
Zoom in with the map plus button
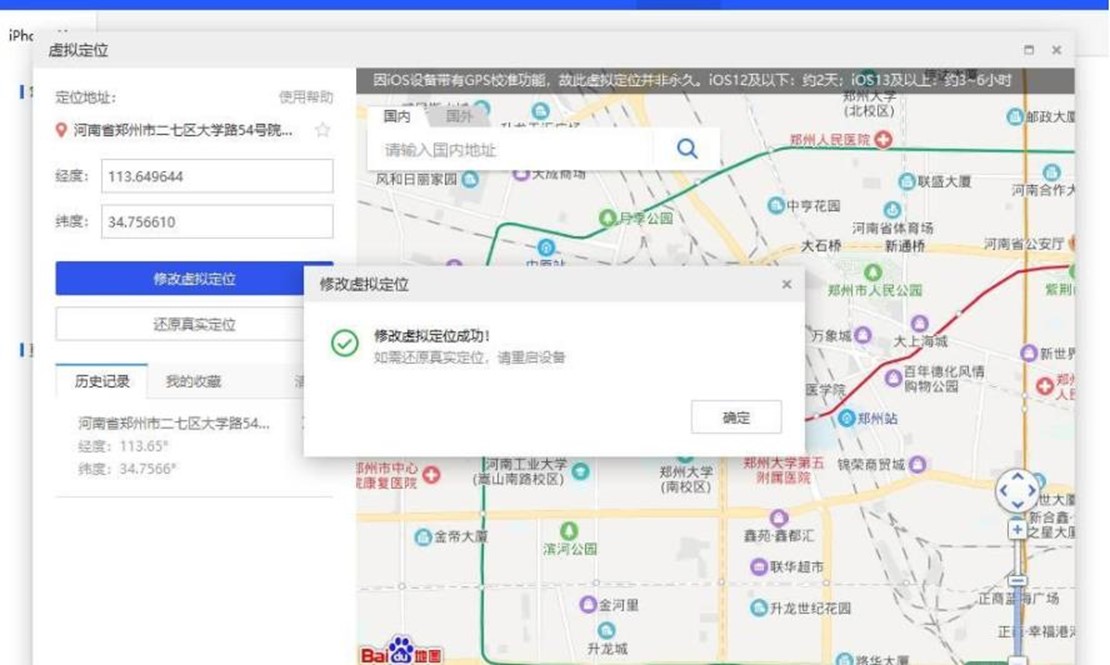tap(1017, 530)
